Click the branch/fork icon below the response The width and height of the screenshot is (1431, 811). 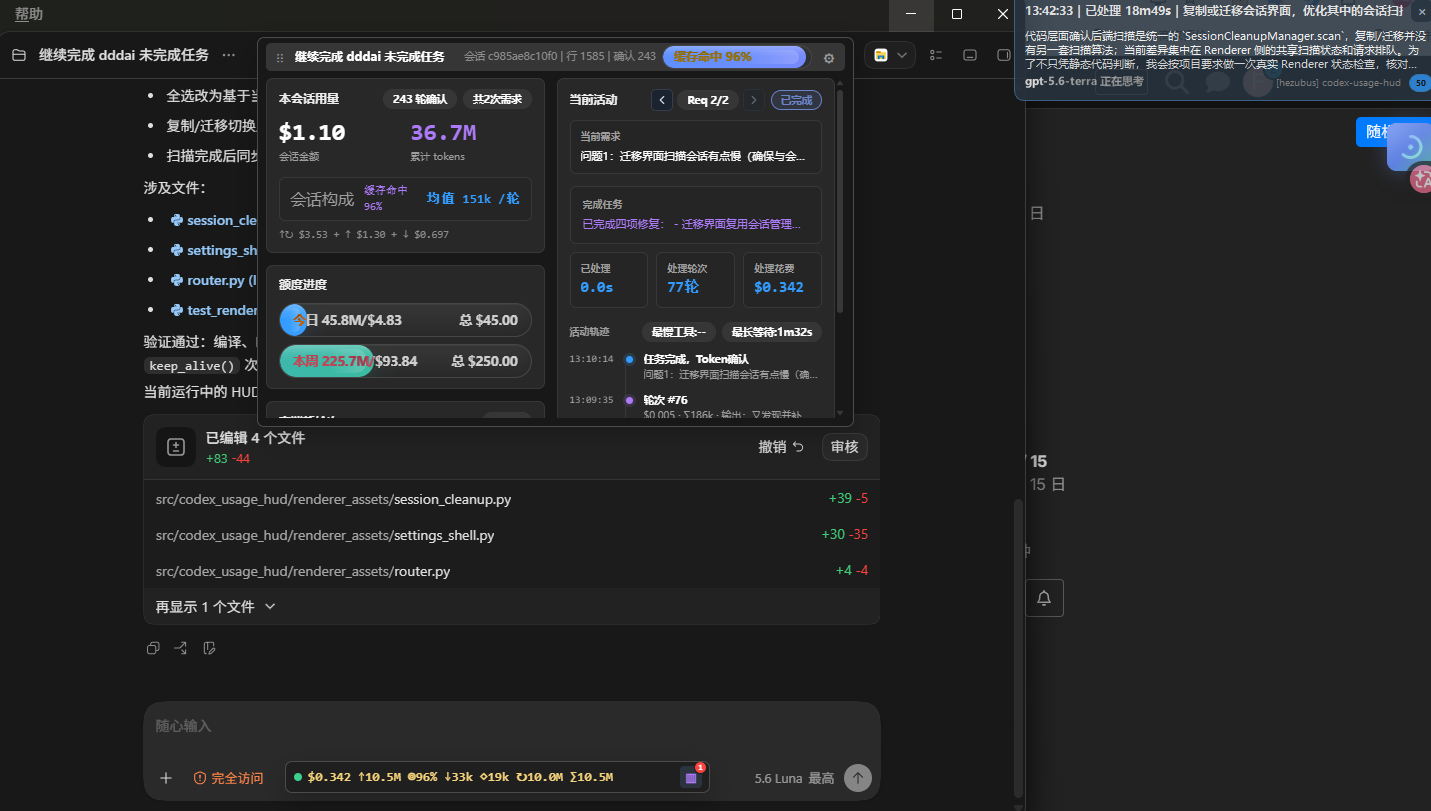click(181, 648)
